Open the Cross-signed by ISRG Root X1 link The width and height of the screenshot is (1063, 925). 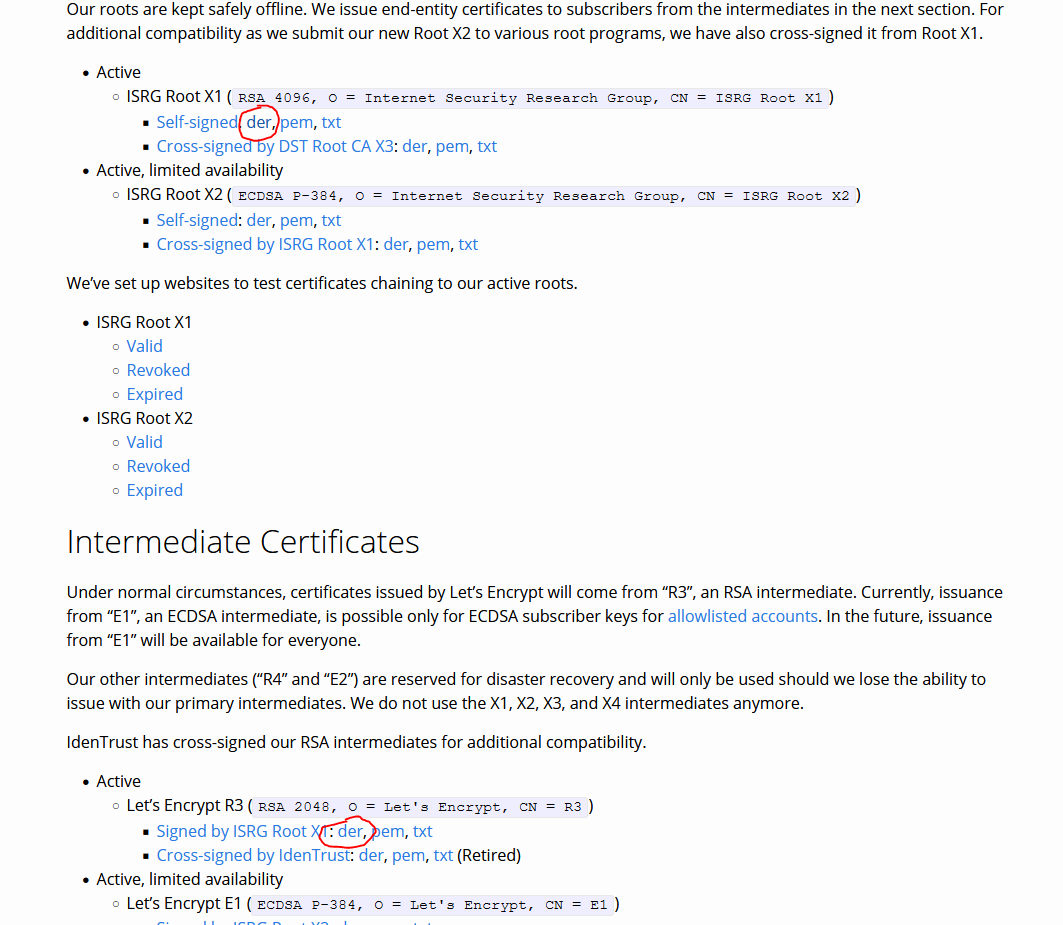point(265,244)
